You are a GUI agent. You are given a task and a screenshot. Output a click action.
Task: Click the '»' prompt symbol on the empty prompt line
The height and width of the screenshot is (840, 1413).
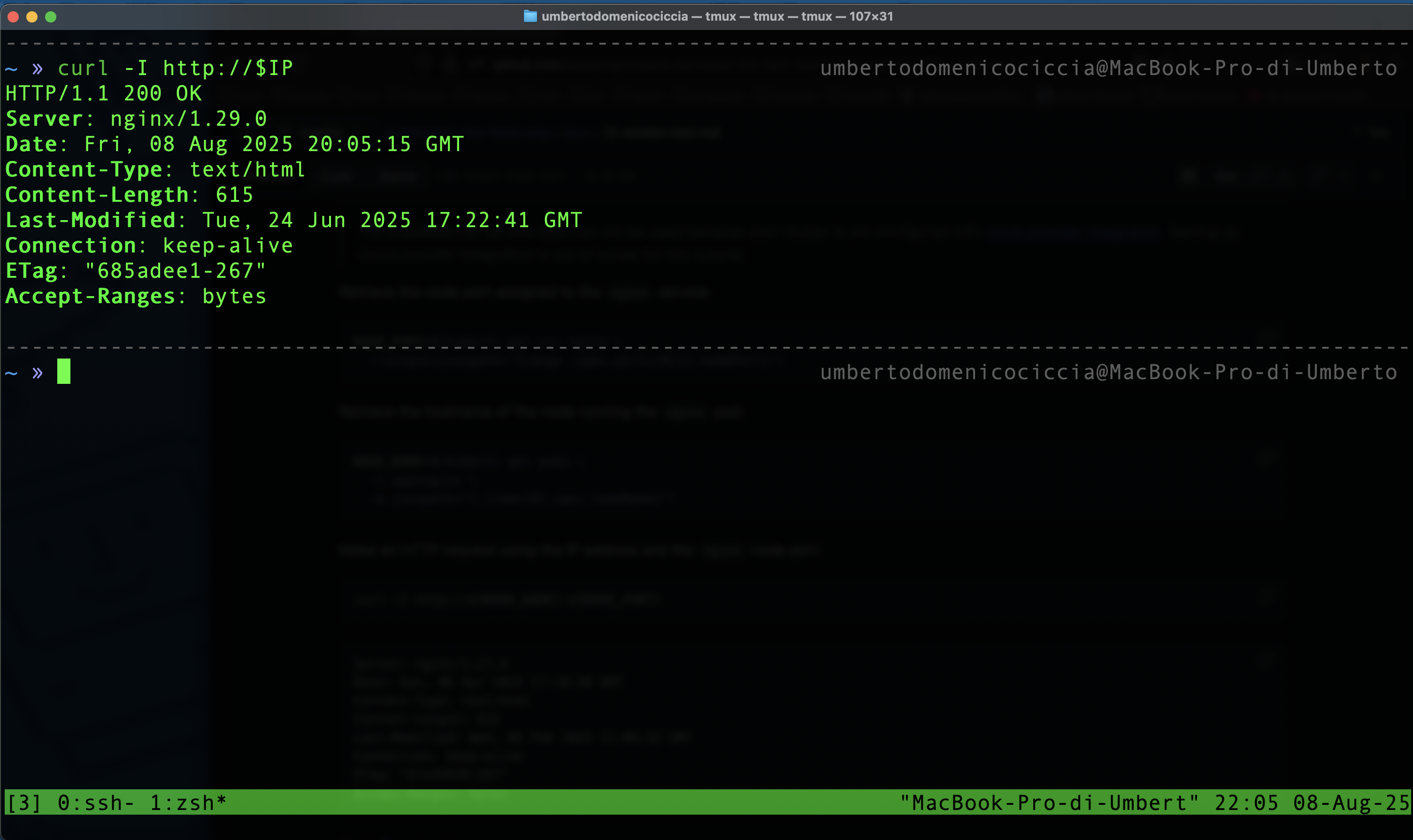point(38,373)
